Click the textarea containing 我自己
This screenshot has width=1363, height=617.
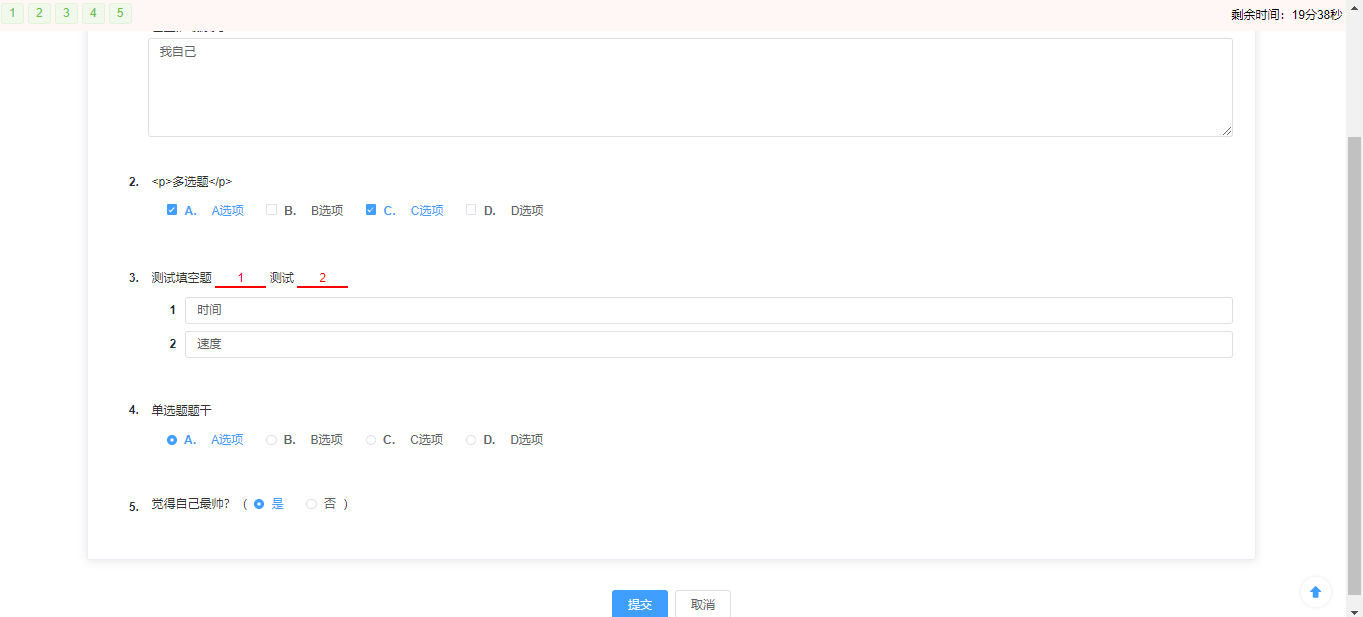click(690, 87)
